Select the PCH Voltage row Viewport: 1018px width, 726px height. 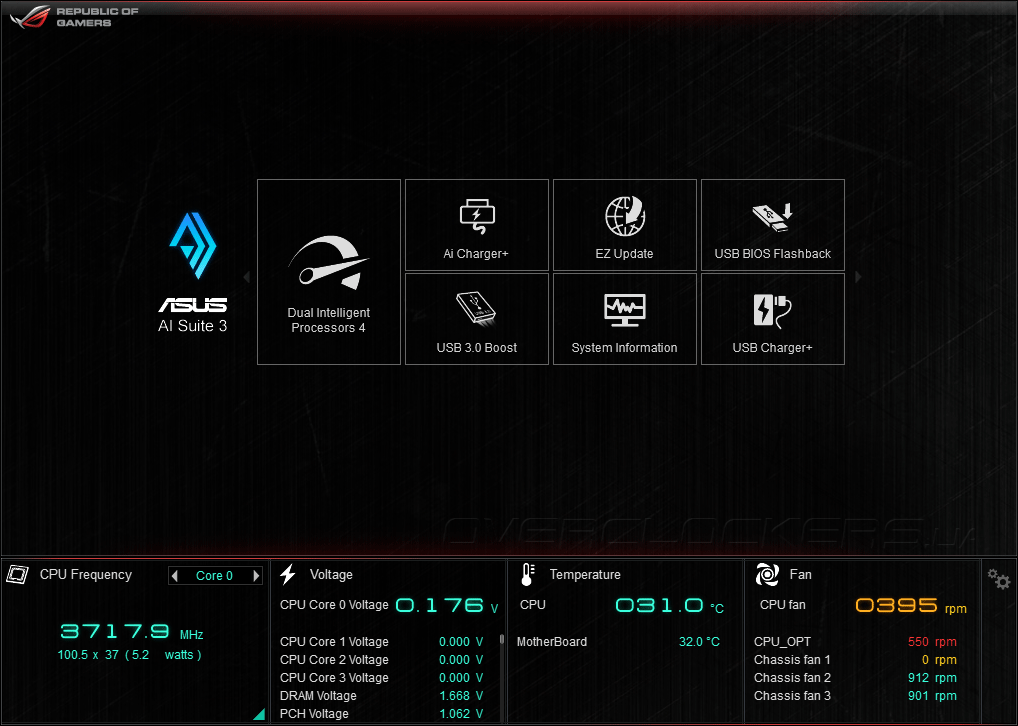382,714
